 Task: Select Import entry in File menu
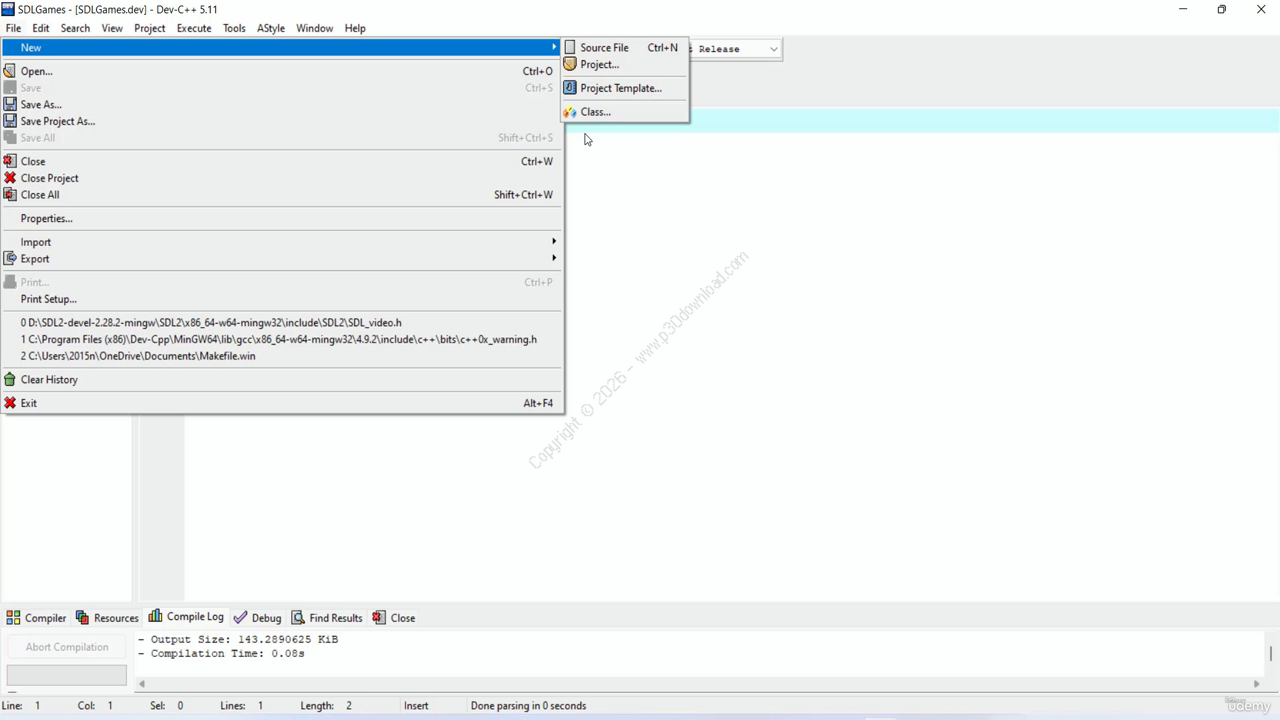(x=281, y=242)
